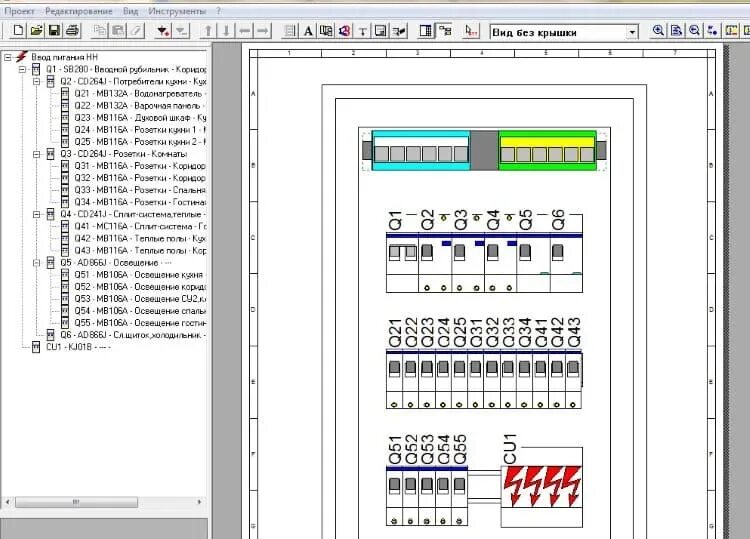Select the CU1 lightning-bolt device in drawing
Image resolution: width=750 pixels, height=539 pixels.
(x=542, y=496)
